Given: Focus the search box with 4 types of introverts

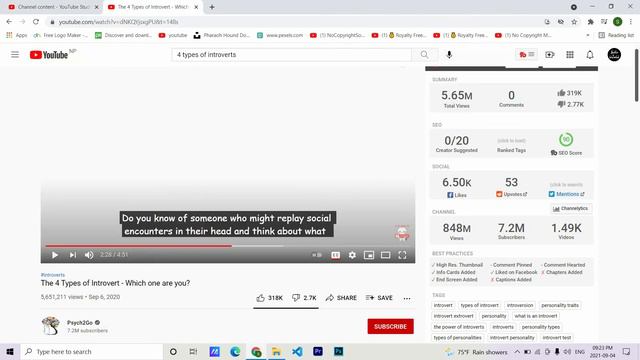Looking at the screenshot, I should [x=291, y=55].
